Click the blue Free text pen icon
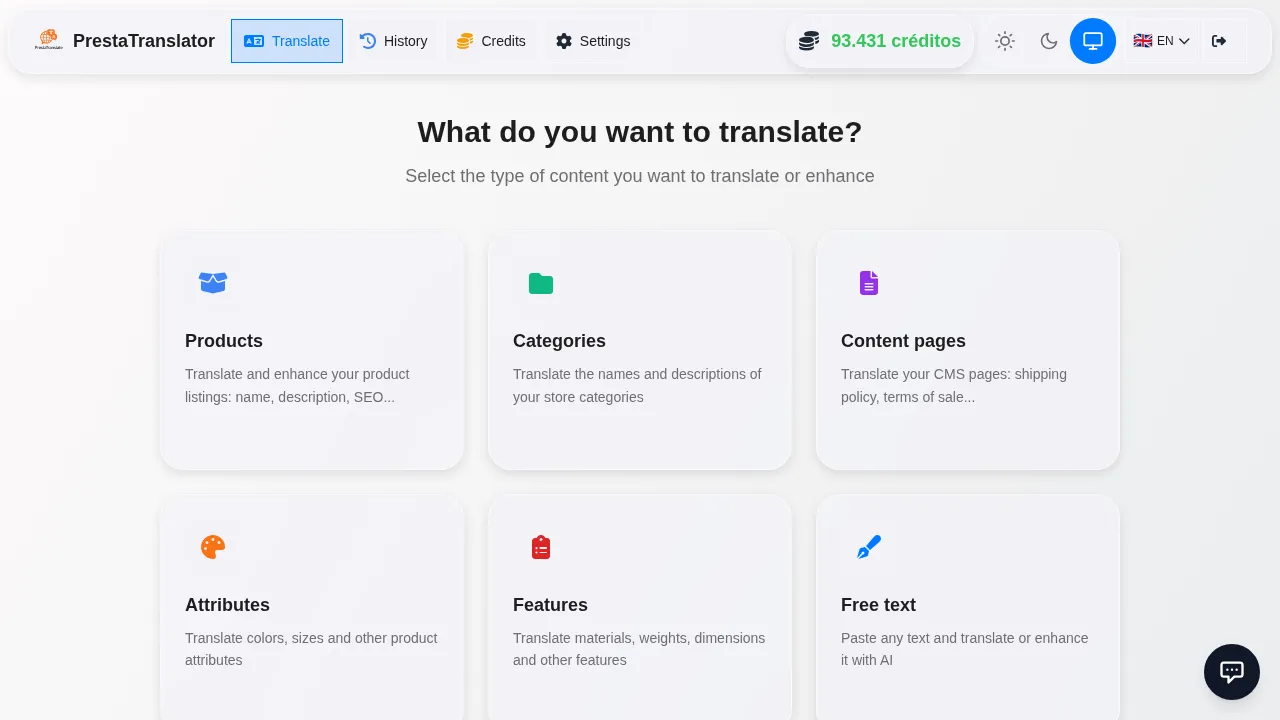The width and height of the screenshot is (1280, 720). [869, 547]
